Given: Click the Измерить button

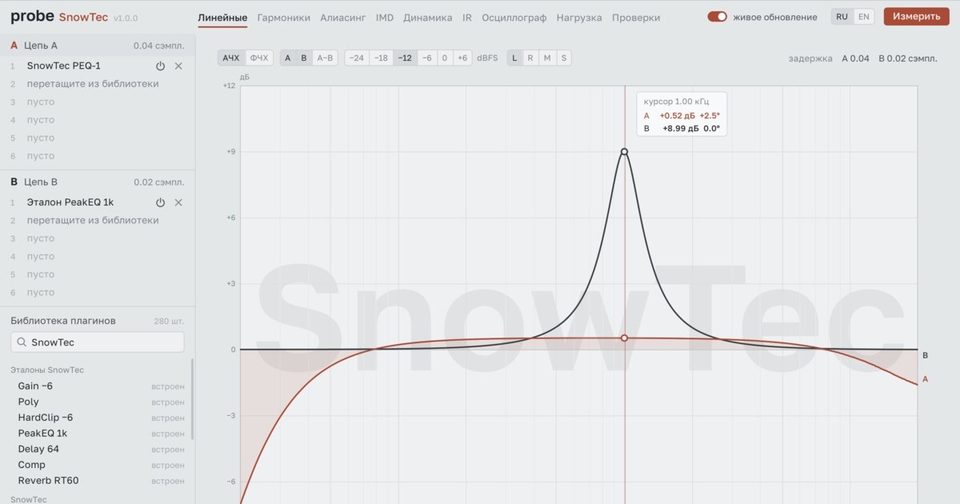Looking at the screenshot, I should [x=916, y=17].
